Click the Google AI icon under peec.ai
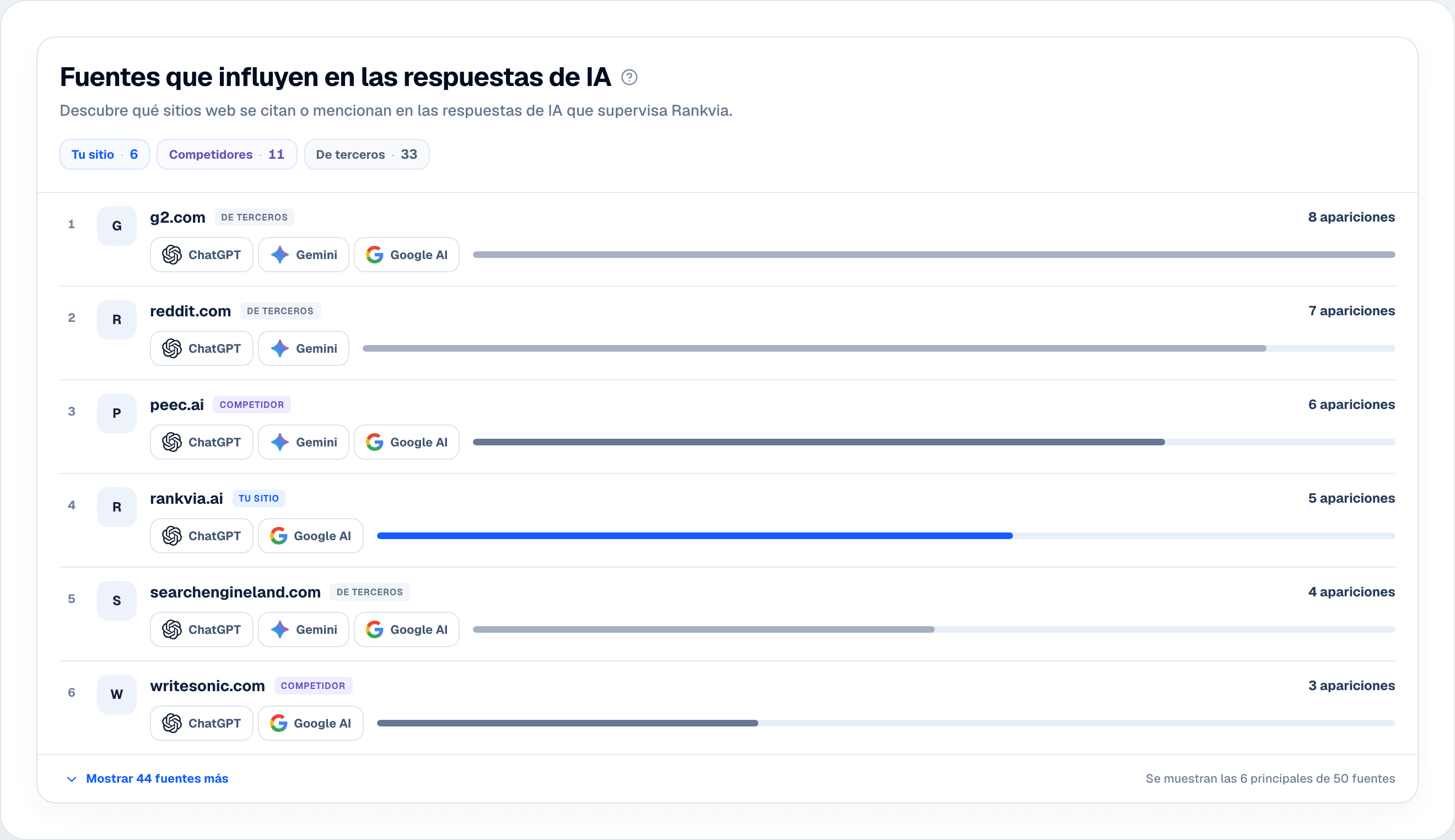The image size is (1455, 840). point(375,442)
